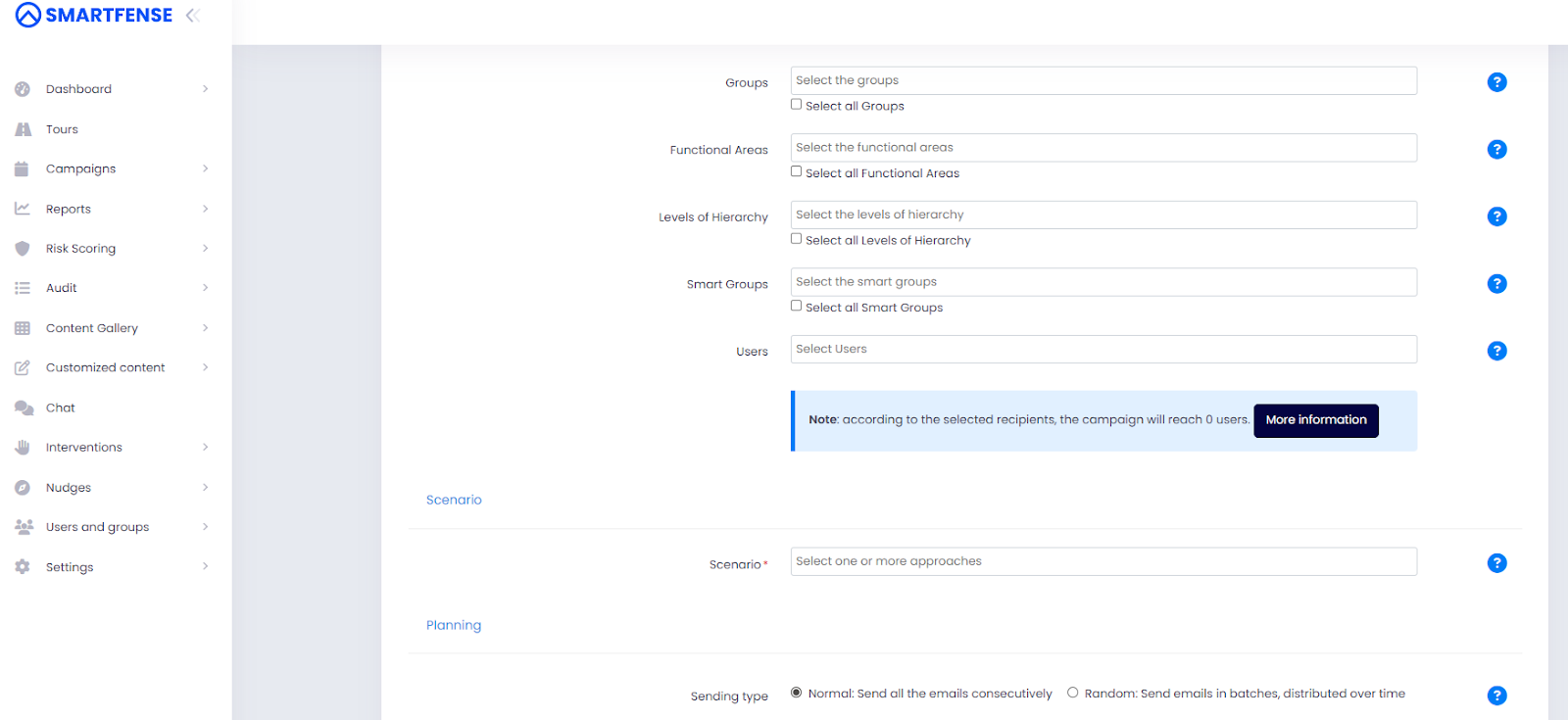Image resolution: width=1568 pixels, height=720 pixels.
Task: Click the Scenario section heading
Action: pyautogui.click(x=454, y=500)
